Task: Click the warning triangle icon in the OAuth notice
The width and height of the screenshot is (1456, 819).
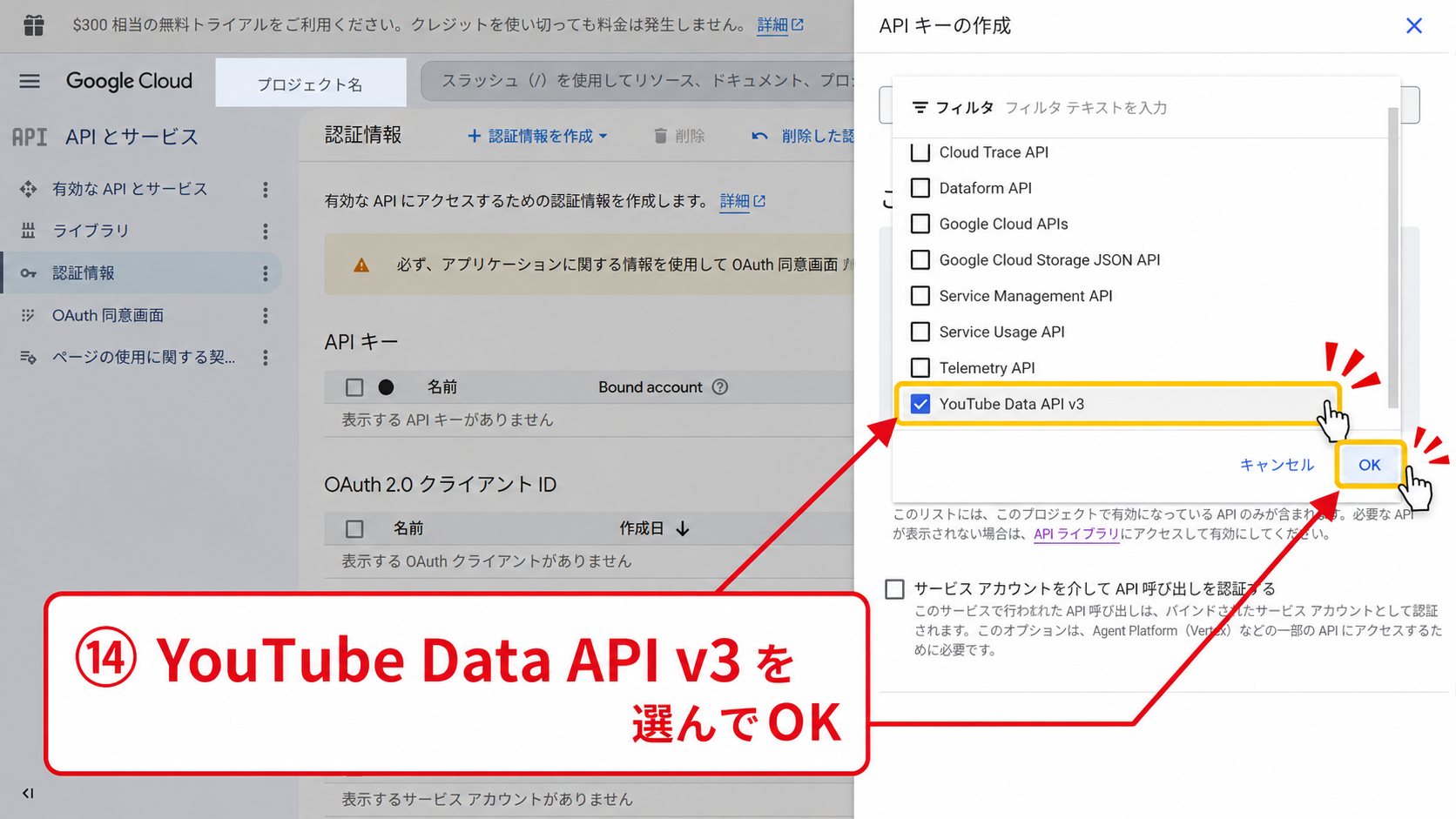Action: (x=361, y=265)
